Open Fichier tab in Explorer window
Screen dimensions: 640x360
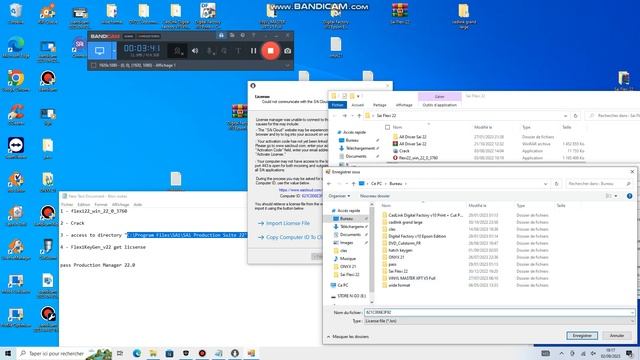point(338,105)
